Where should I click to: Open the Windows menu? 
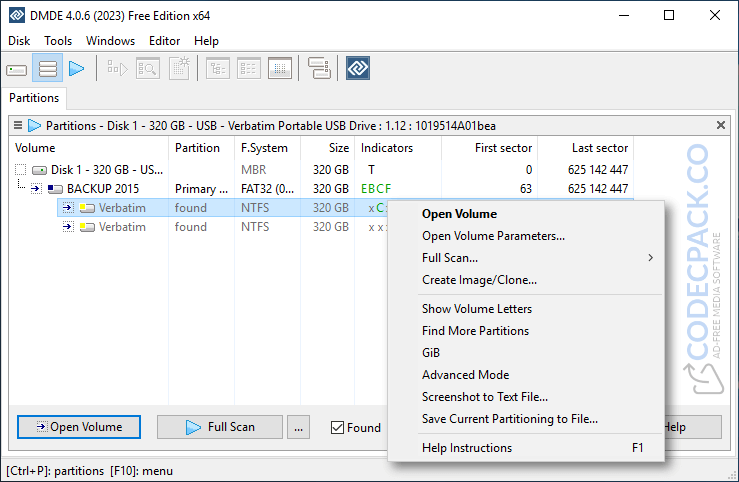[x=110, y=41]
